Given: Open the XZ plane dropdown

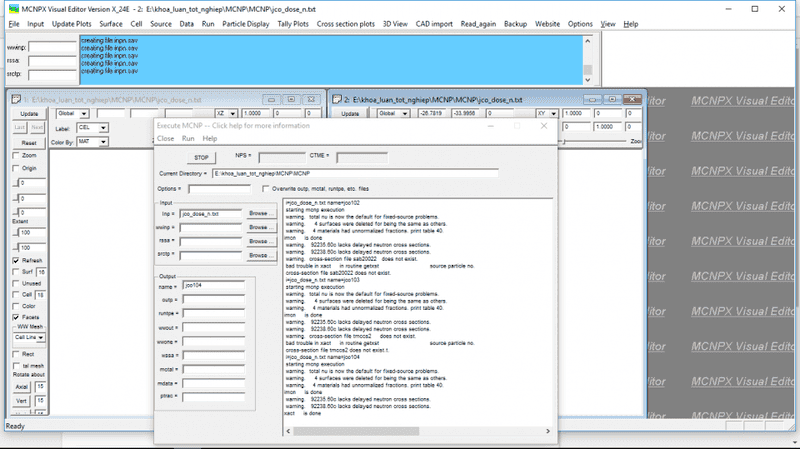Looking at the screenshot, I should click(x=231, y=113).
